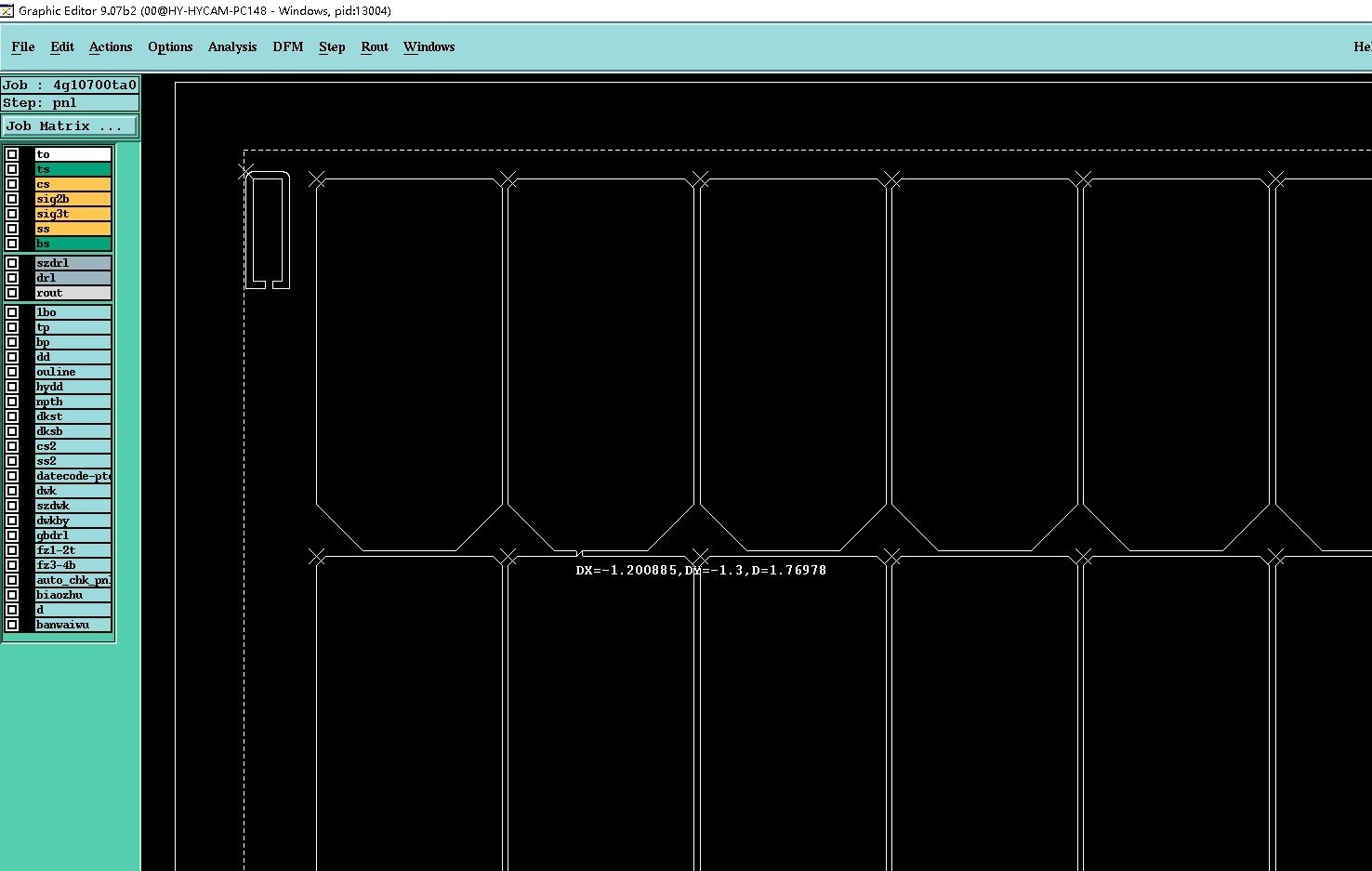Click the Job name label 4g10700ta0
Image resolution: width=1372 pixels, height=871 pixels.
[x=70, y=85]
